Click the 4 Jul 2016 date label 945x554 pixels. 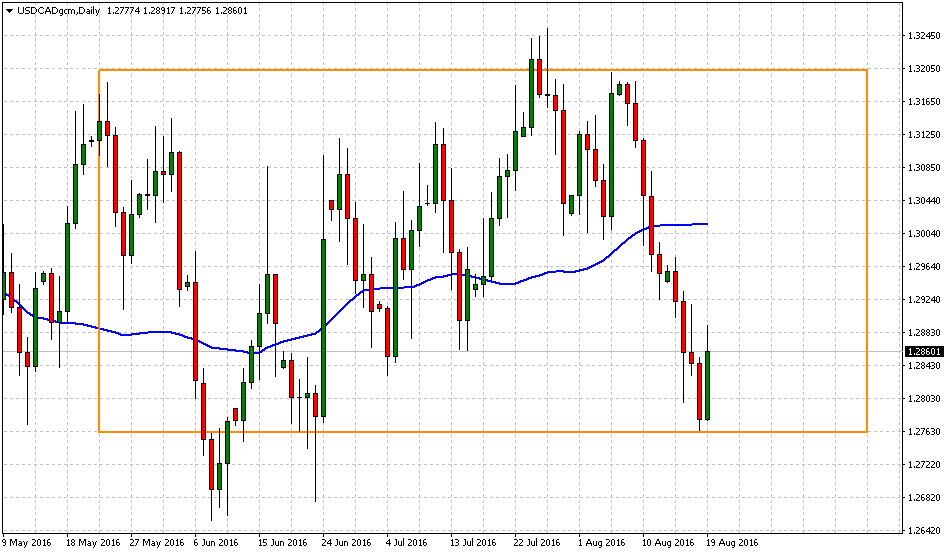coord(407,543)
